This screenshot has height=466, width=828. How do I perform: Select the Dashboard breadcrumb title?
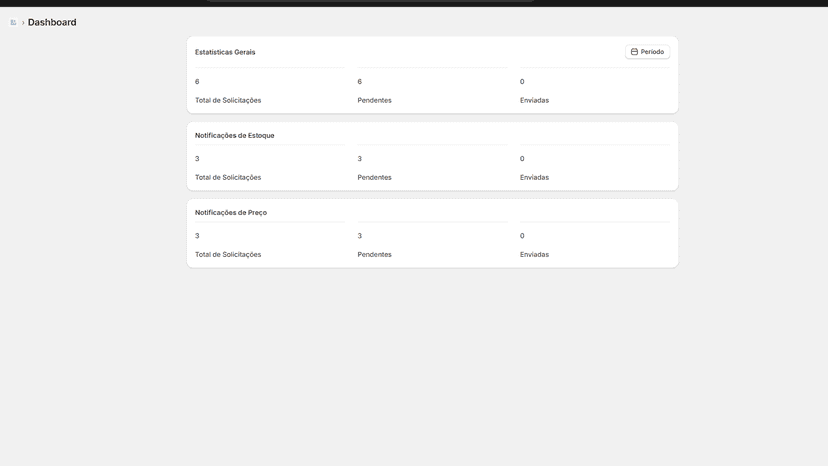click(x=52, y=22)
